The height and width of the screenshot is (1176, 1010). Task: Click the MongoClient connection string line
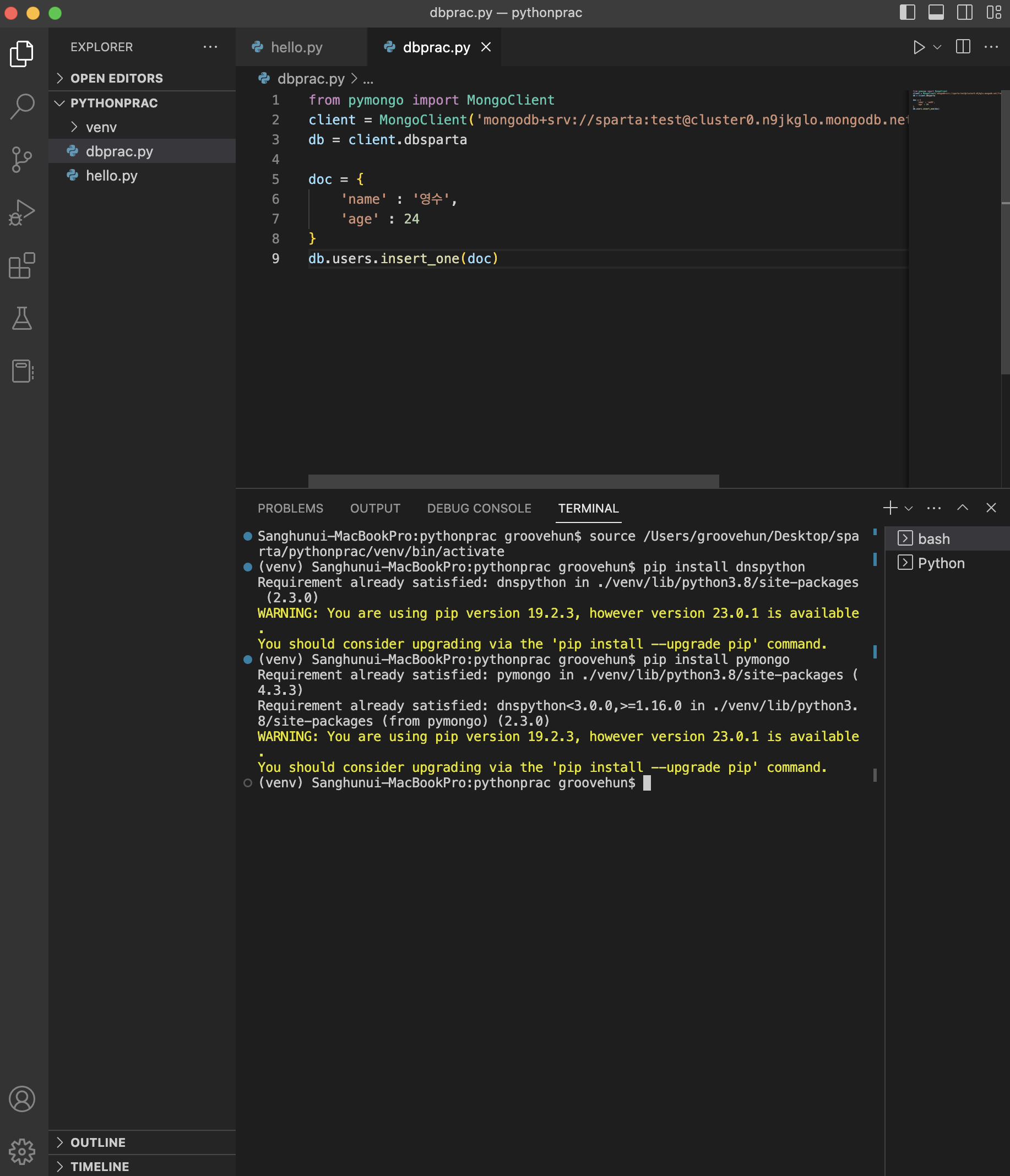point(607,120)
